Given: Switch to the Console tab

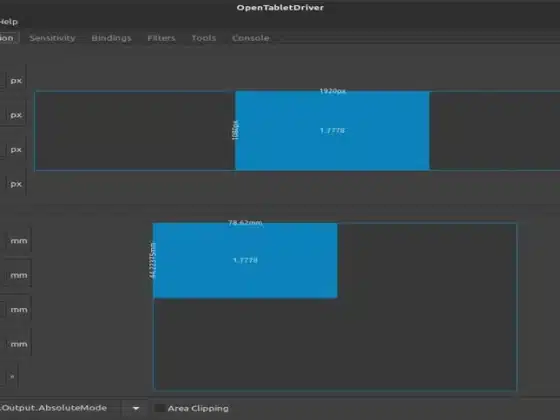Looking at the screenshot, I should tap(250, 38).
